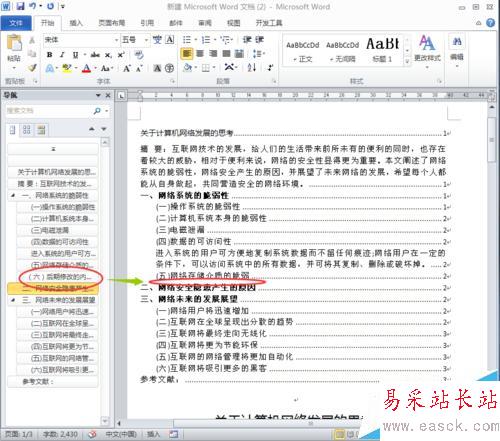Collapse heading 一、网络系统的脆弱性 in Navigation
500x441 pixels.
coord(13,195)
